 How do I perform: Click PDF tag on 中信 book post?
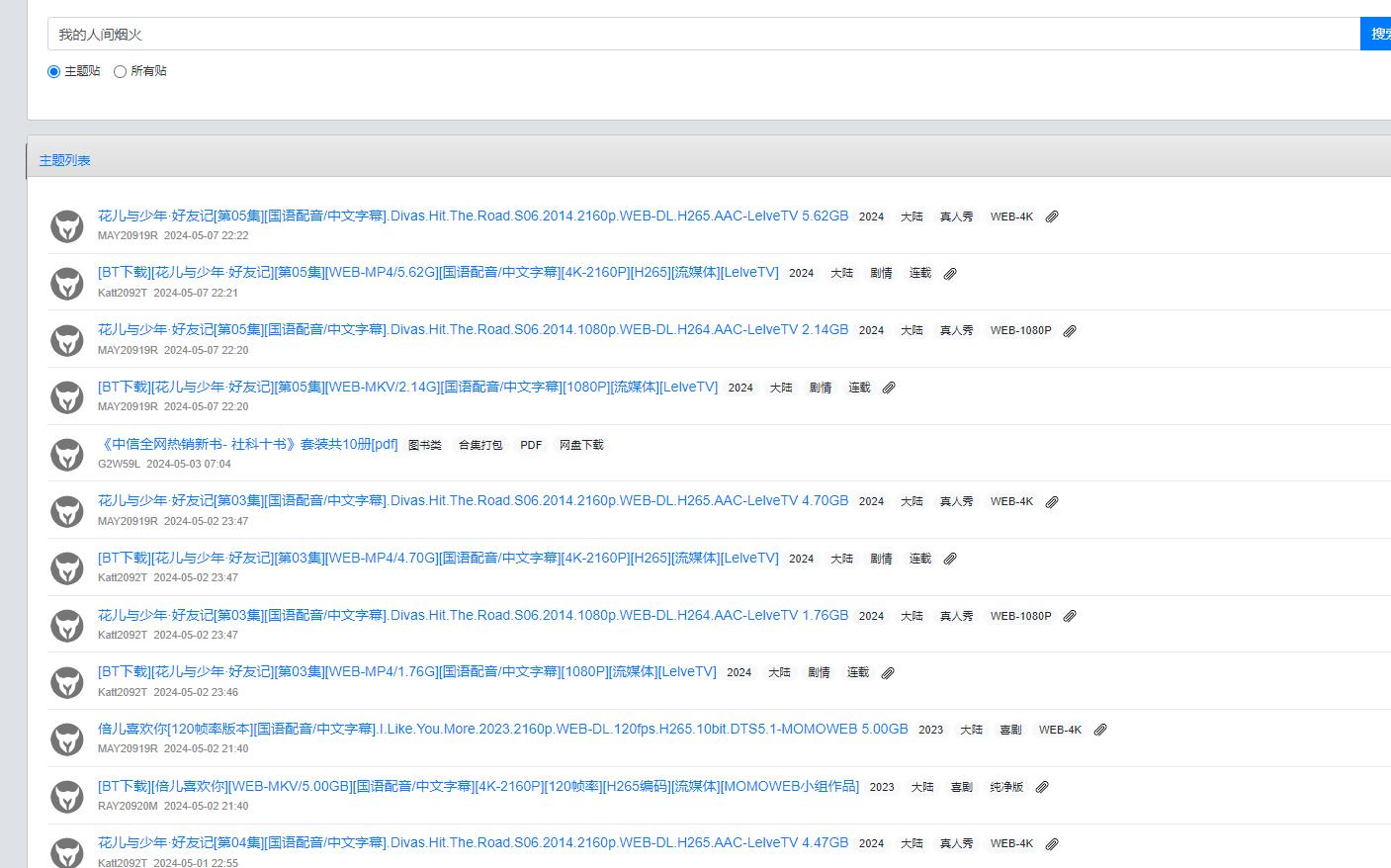click(x=531, y=445)
